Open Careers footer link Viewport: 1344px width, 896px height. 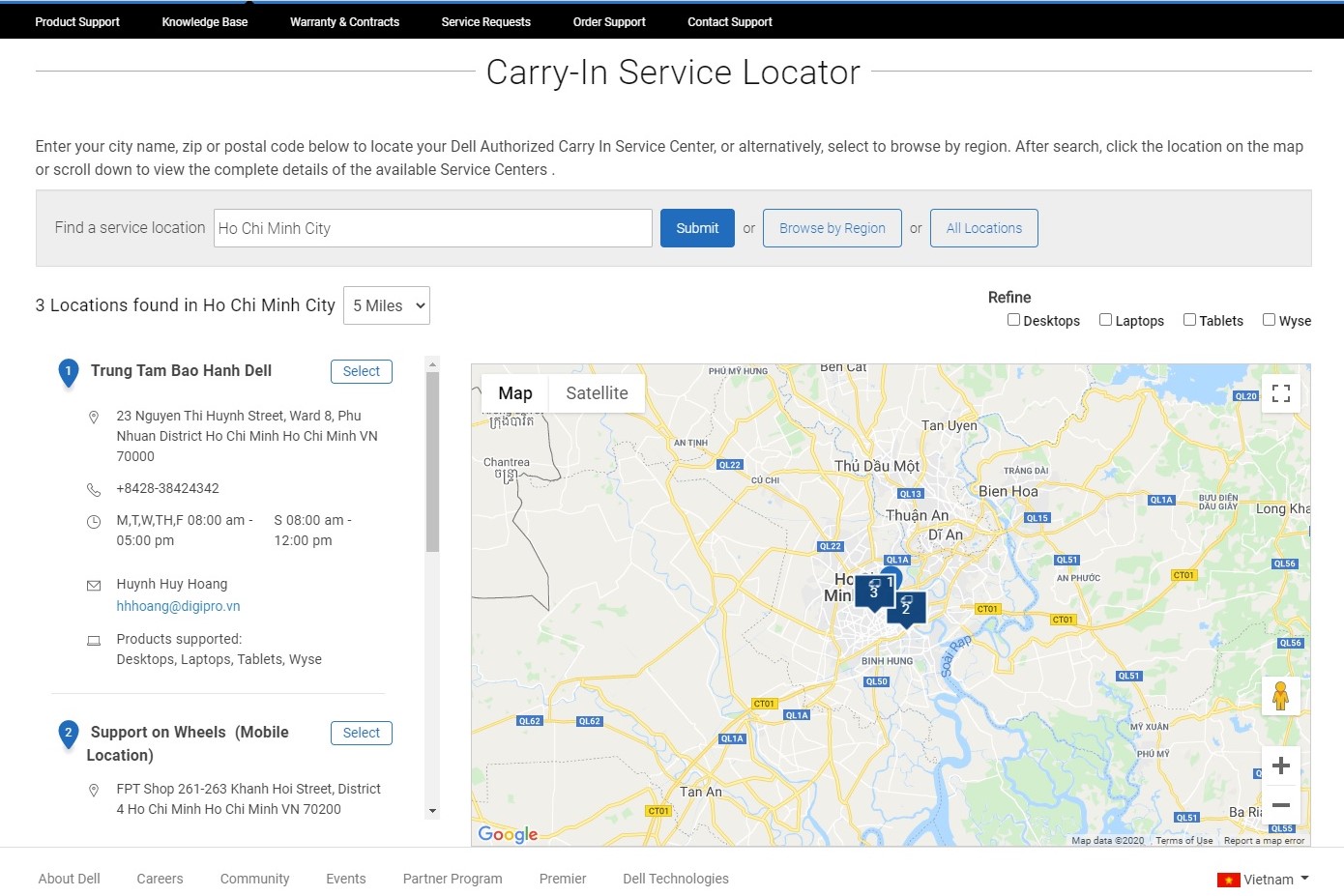coord(160,879)
